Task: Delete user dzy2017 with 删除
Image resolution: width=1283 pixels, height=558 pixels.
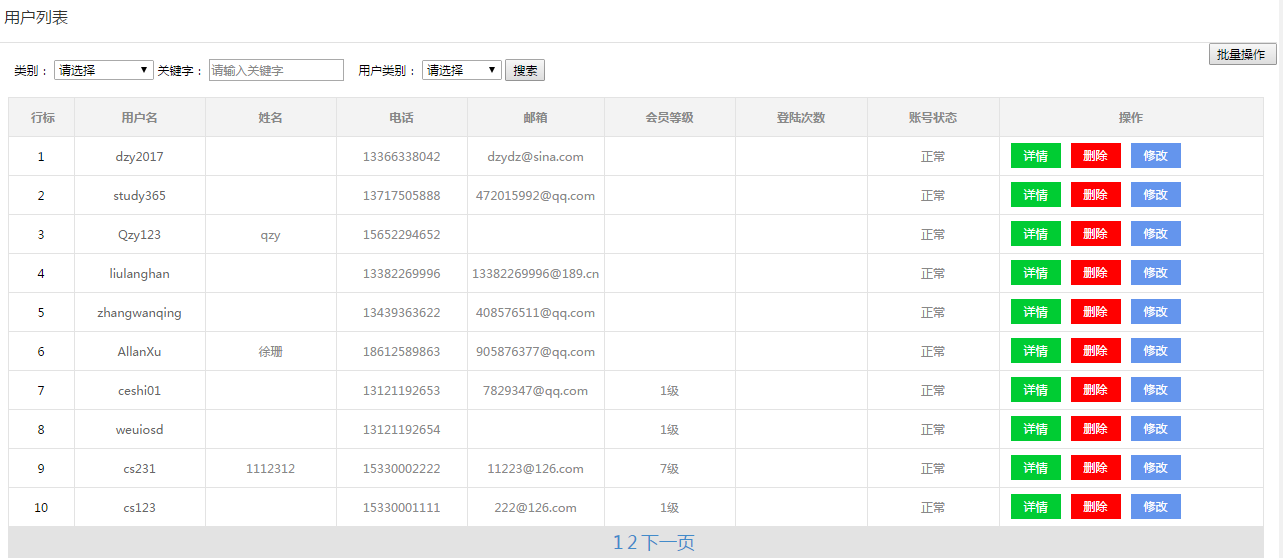Action: coord(1096,156)
